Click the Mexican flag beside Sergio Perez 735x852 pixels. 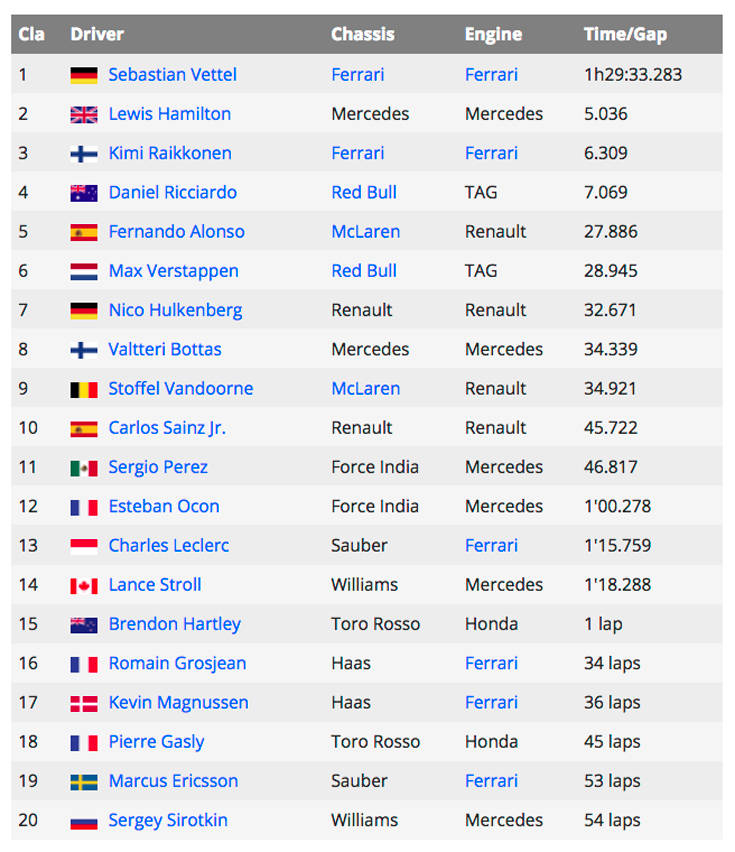click(x=84, y=468)
